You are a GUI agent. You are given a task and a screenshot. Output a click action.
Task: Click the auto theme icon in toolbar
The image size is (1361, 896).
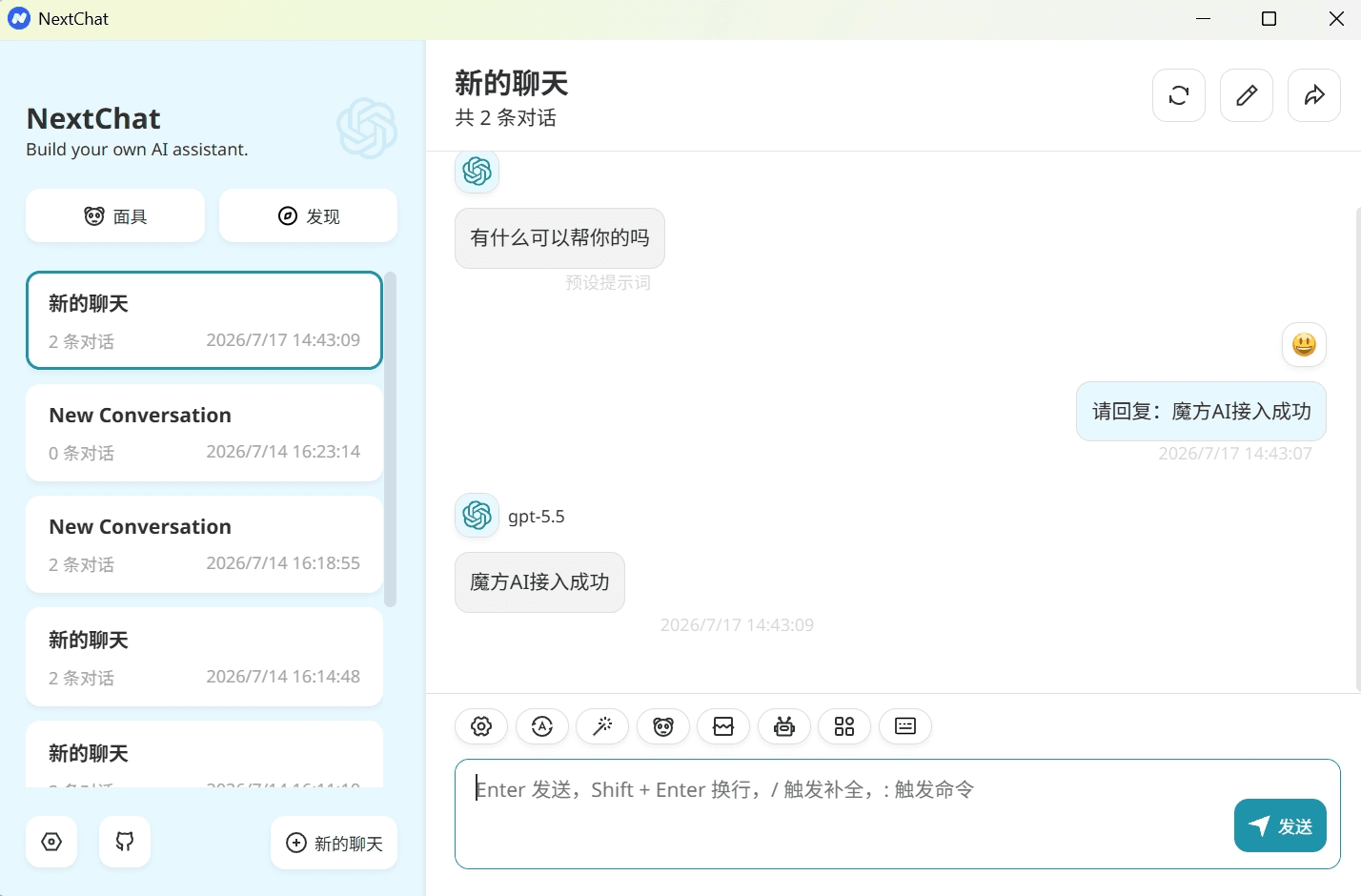click(542, 726)
